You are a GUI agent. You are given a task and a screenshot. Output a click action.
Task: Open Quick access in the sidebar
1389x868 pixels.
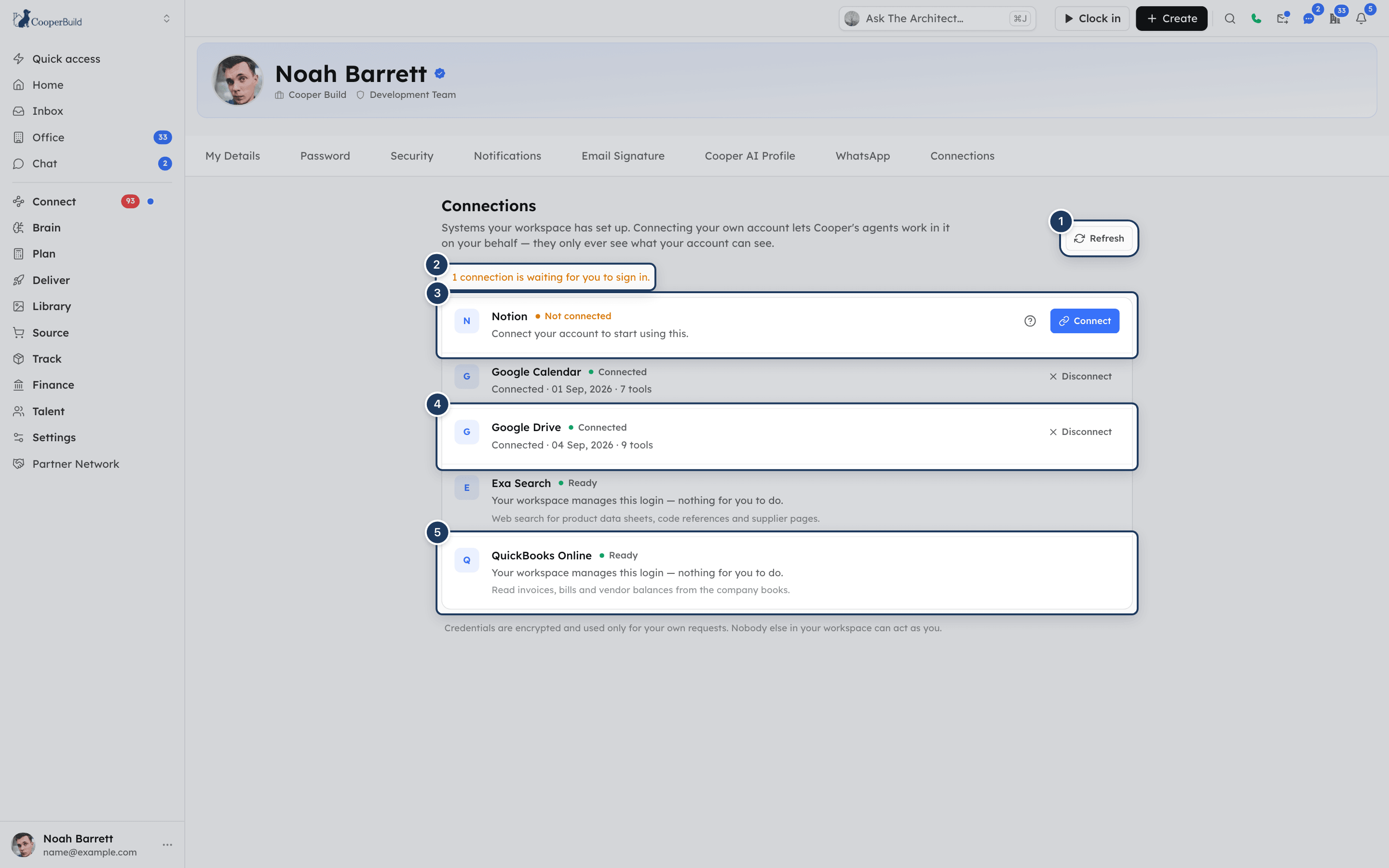click(x=92, y=58)
